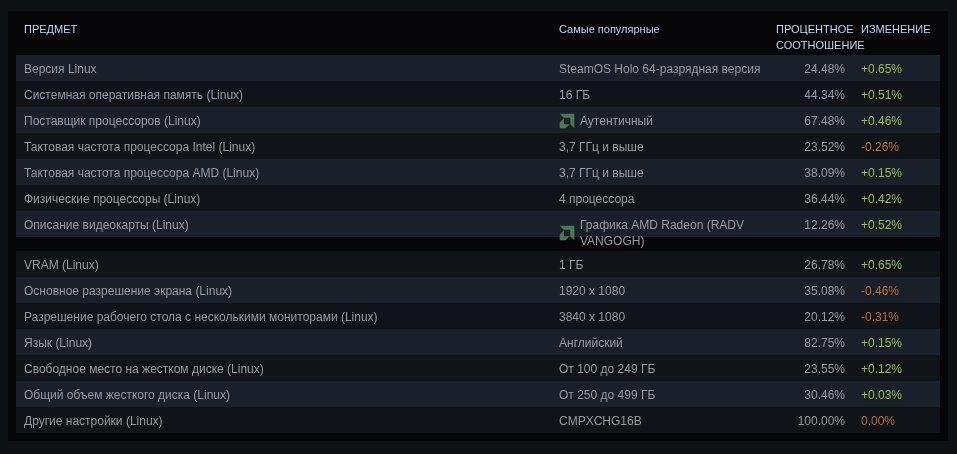
Task: Expand Тактовая частота процессора AMD row
Action: click(x=138, y=173)
